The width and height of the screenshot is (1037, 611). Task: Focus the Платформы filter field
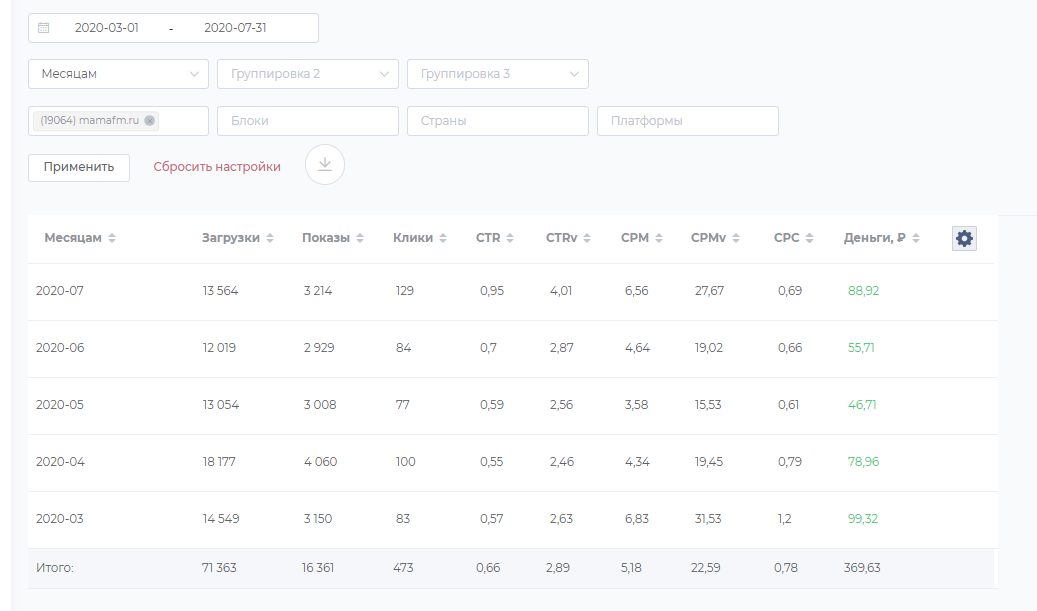coord(688,121)
